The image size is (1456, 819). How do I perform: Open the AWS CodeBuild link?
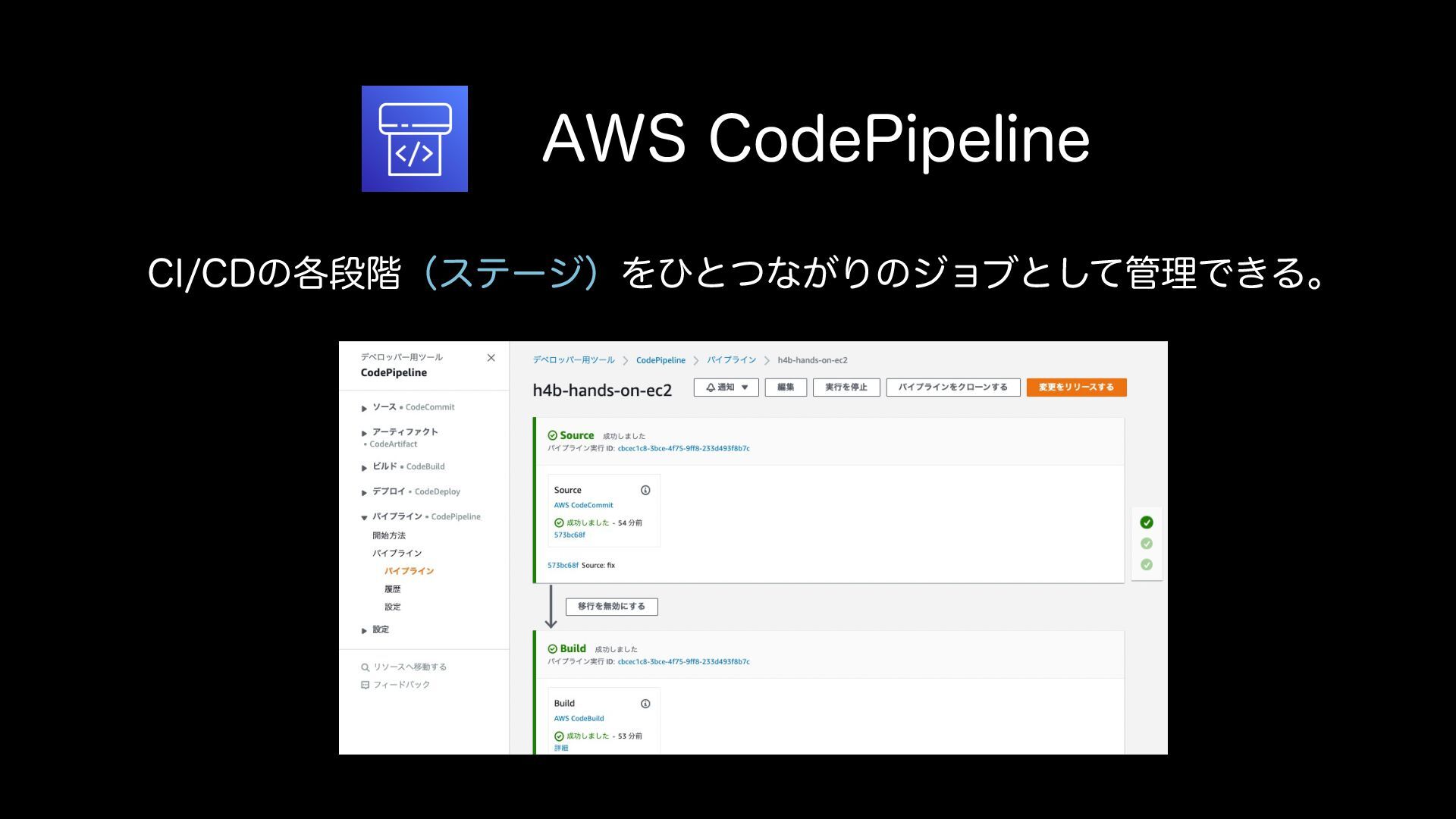pos(579,719)
